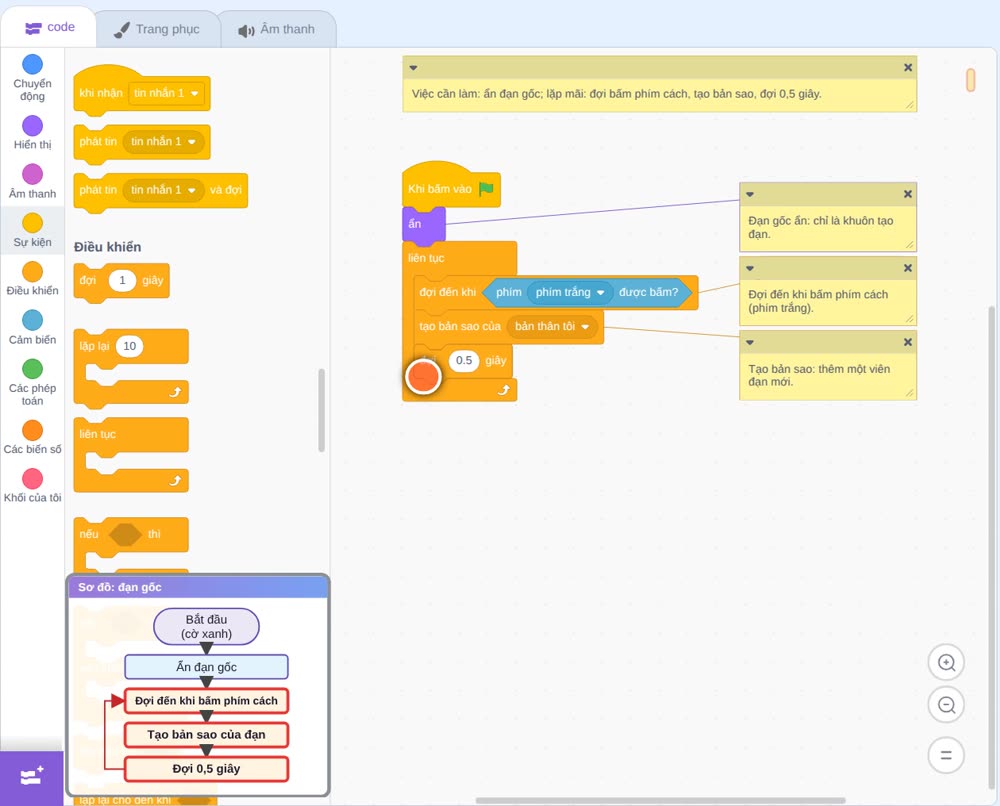The width and height of the screenshot is (1000, 806).
Task: Reset workspace zoom with equals icon
Action: click(946, 755)
